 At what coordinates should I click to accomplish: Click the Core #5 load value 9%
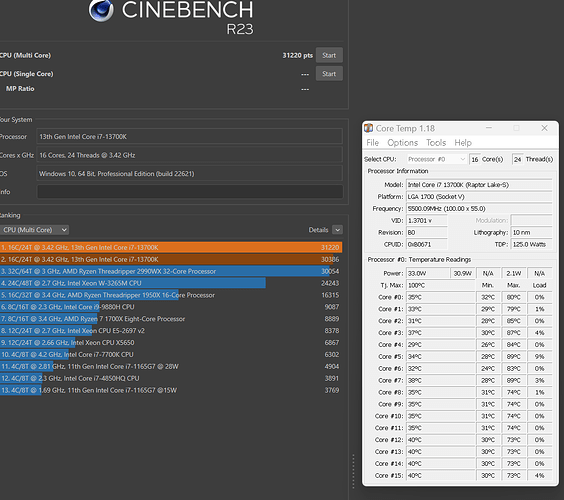point(540,356)
